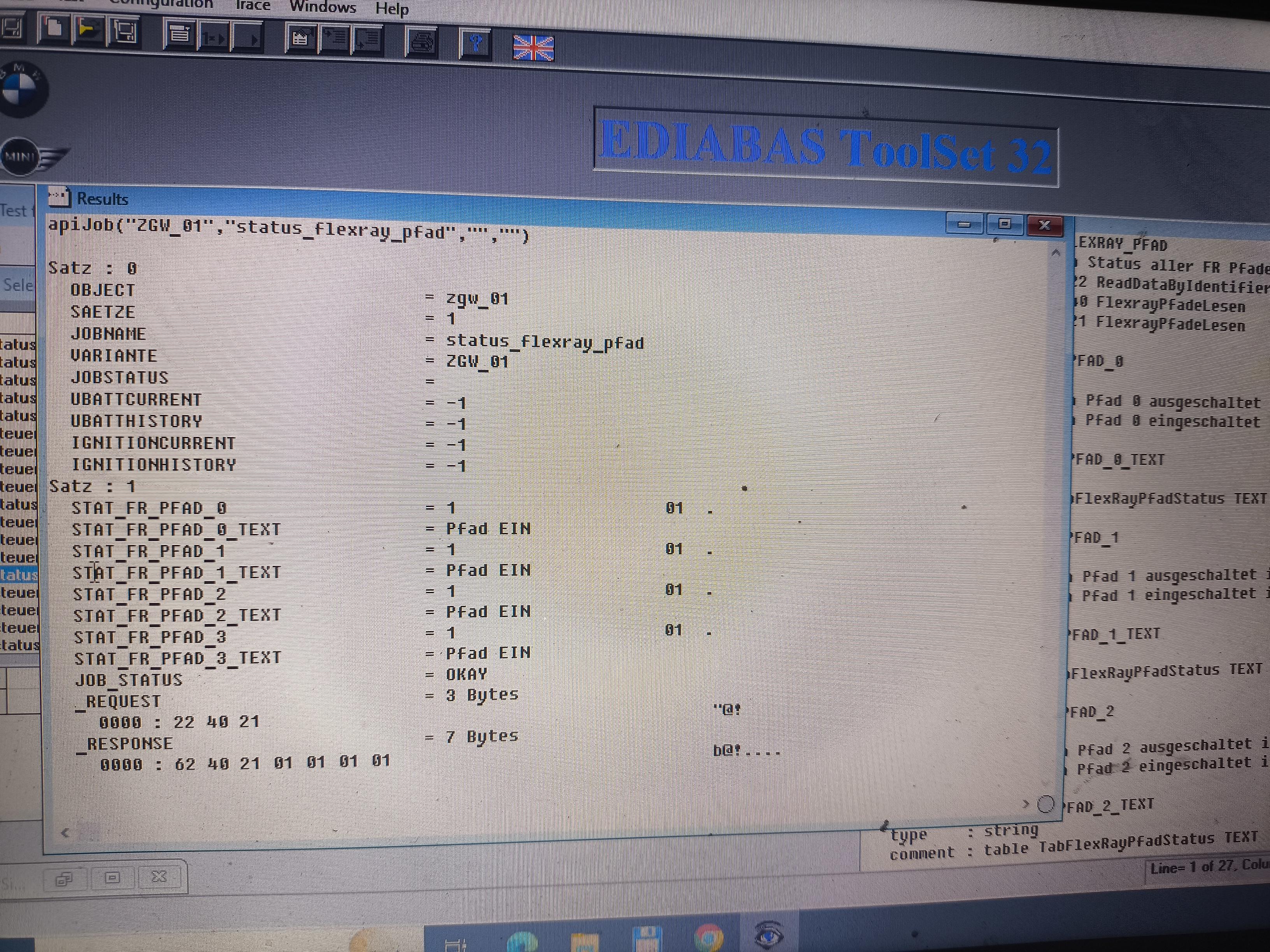Click the _REQUEST label
The width and height of the screenshot is (1270, 952).
[119, 701]
